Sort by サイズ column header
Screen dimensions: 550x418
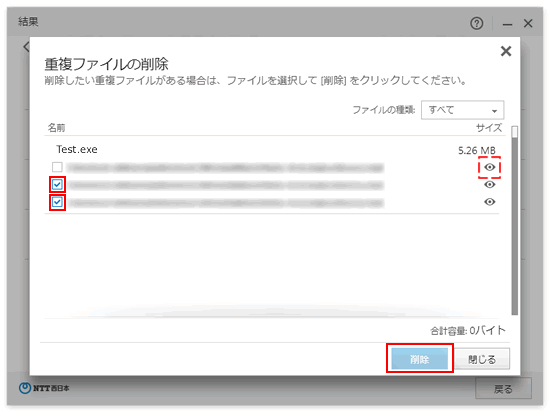489,128
